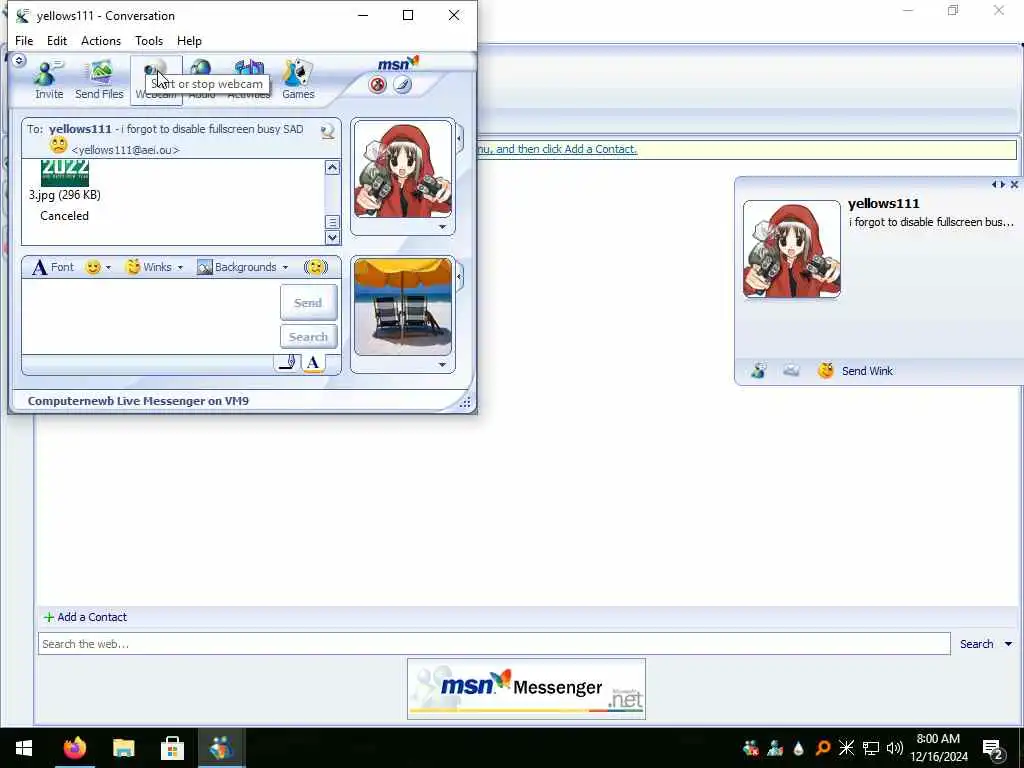The image size is (1024, 768).
Task: Click the smiley emoticon icon
Action: click(93, 267)
